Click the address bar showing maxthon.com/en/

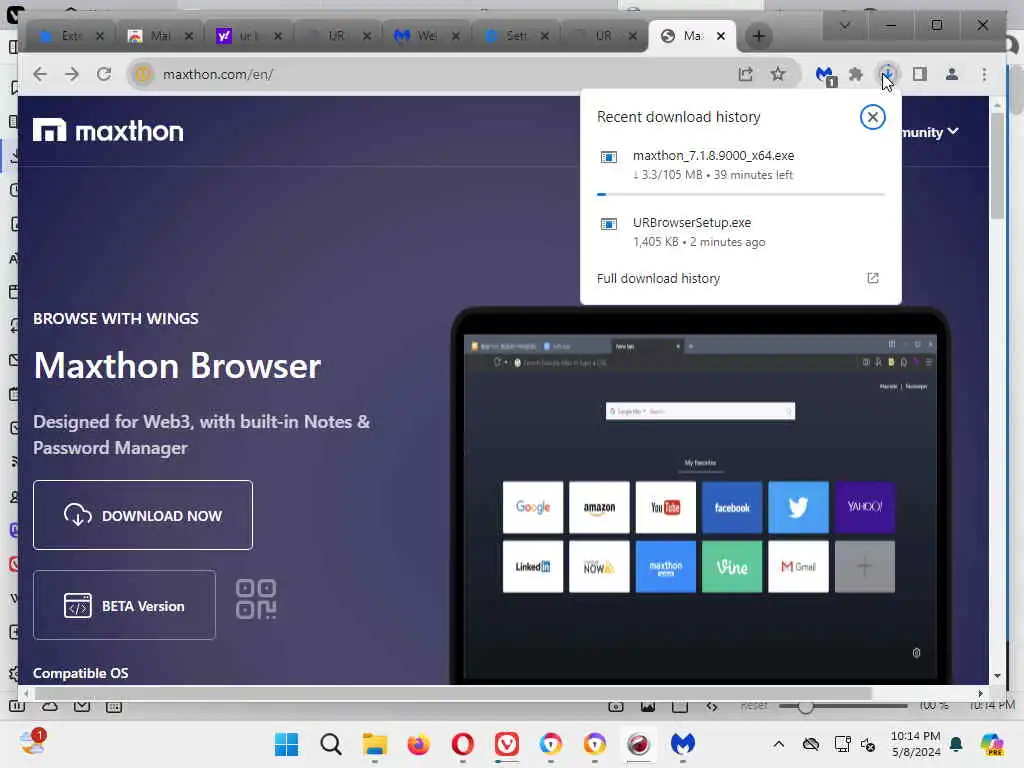pos(431,74)
